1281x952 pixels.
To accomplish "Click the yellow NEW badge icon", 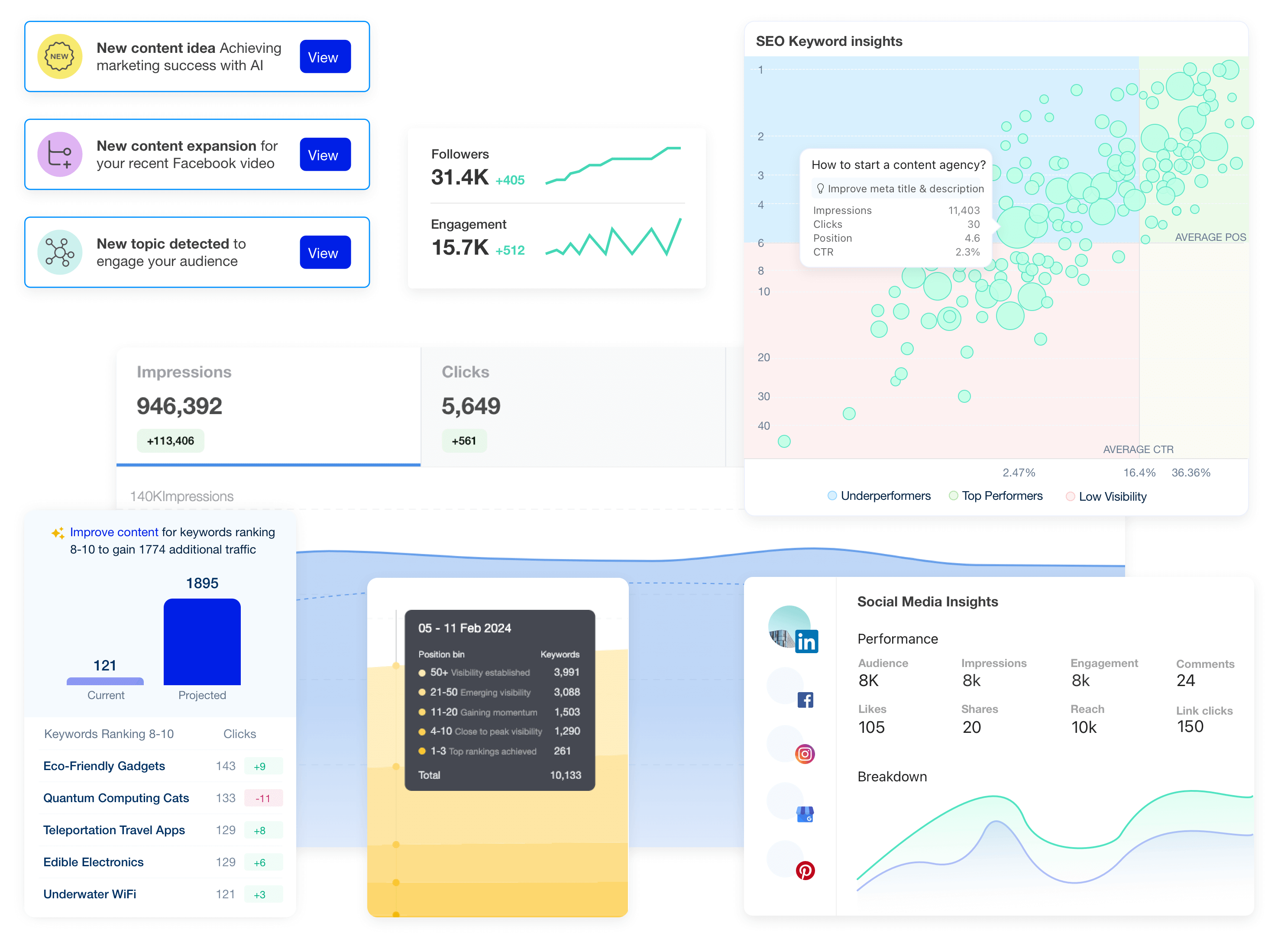I will pos(59,56).
